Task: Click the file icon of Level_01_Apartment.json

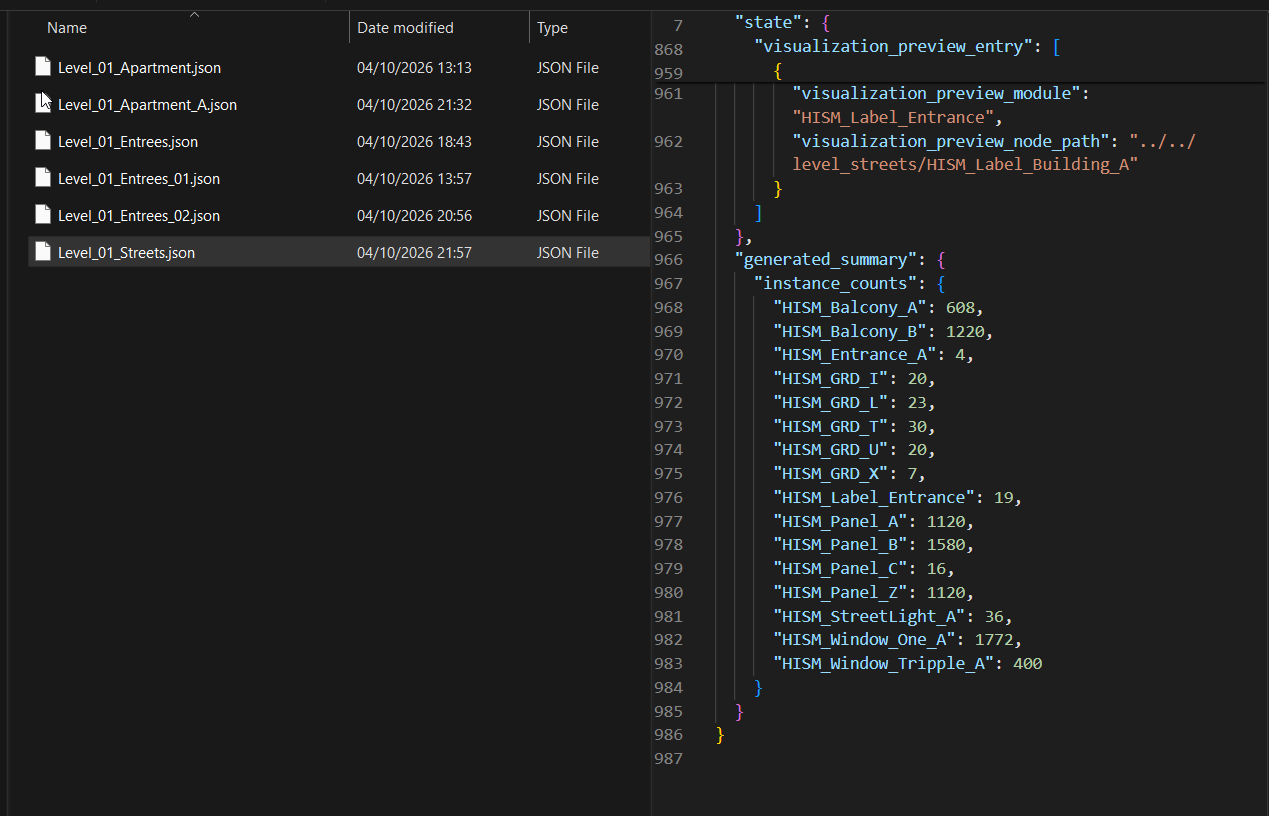Action: point(42,67)
